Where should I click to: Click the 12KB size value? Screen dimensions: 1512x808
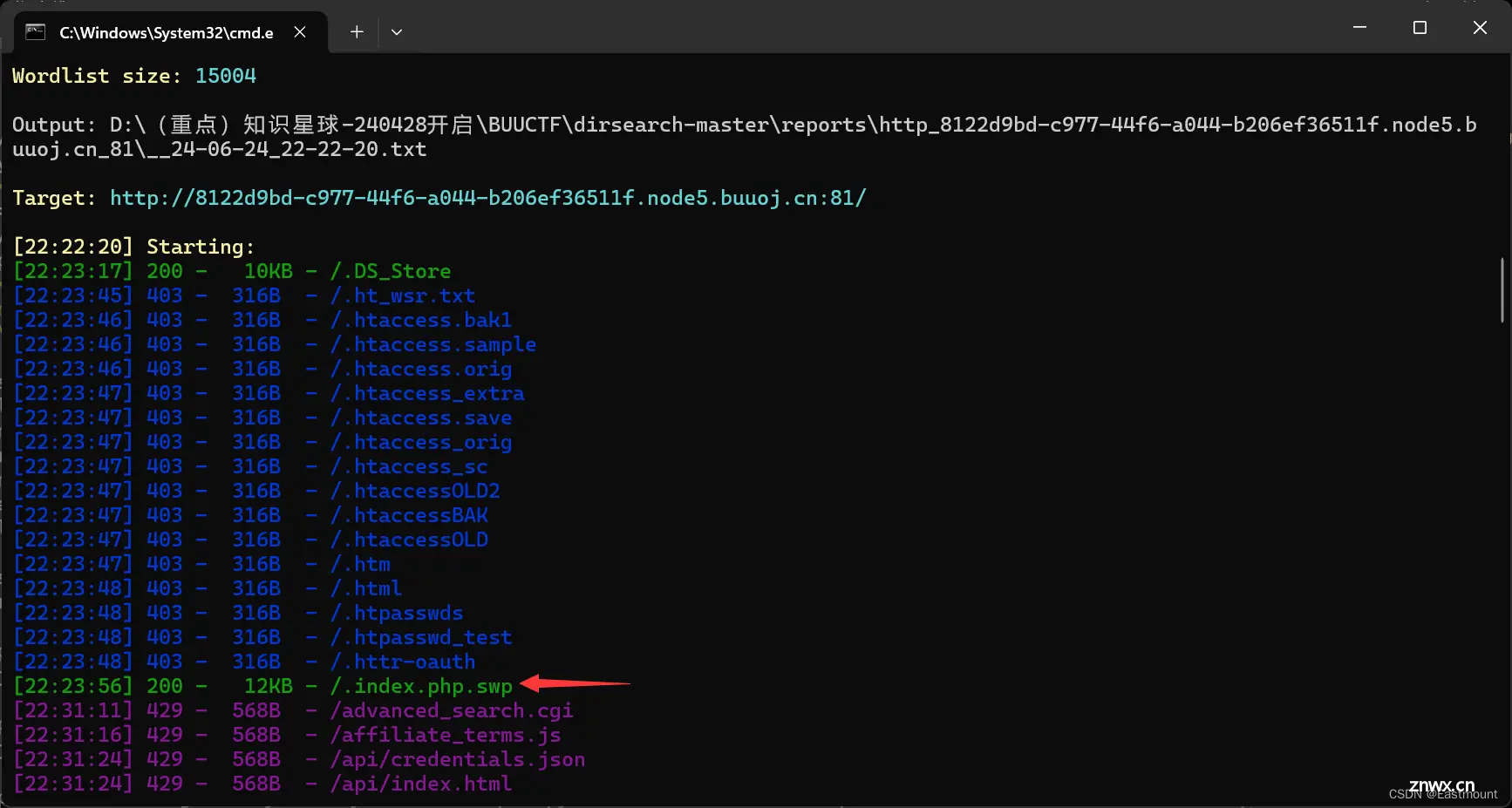click(269, 686)
